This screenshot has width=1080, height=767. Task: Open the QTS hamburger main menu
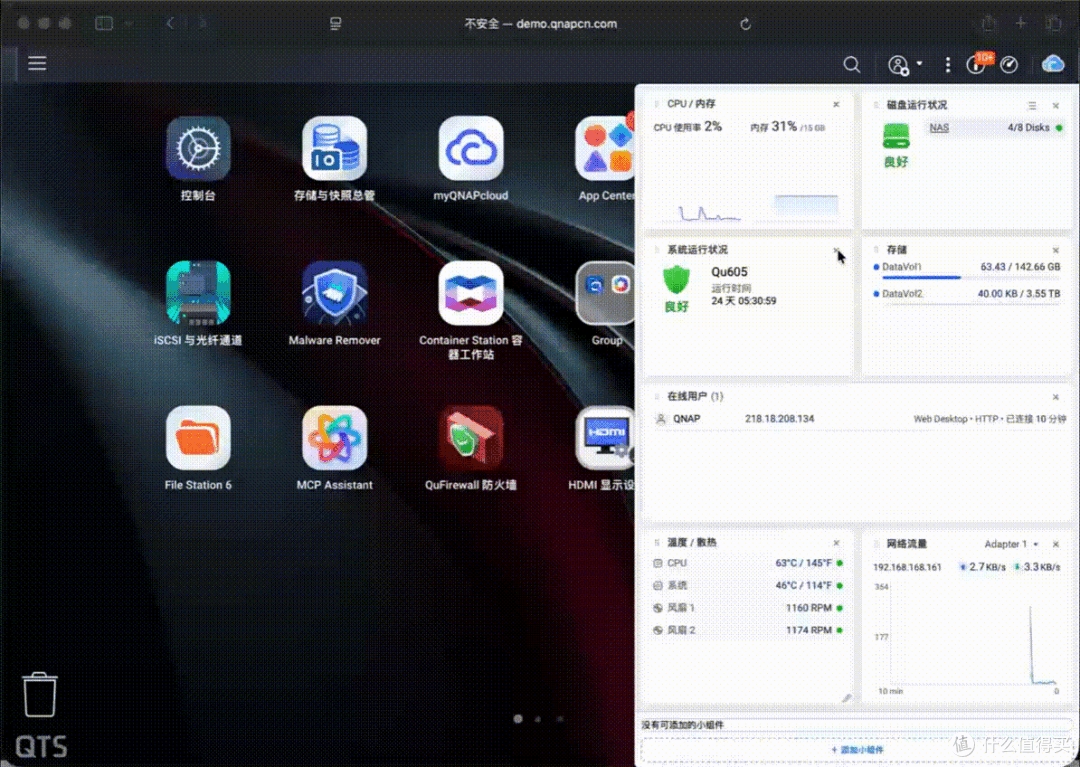[x=37, y=63]
